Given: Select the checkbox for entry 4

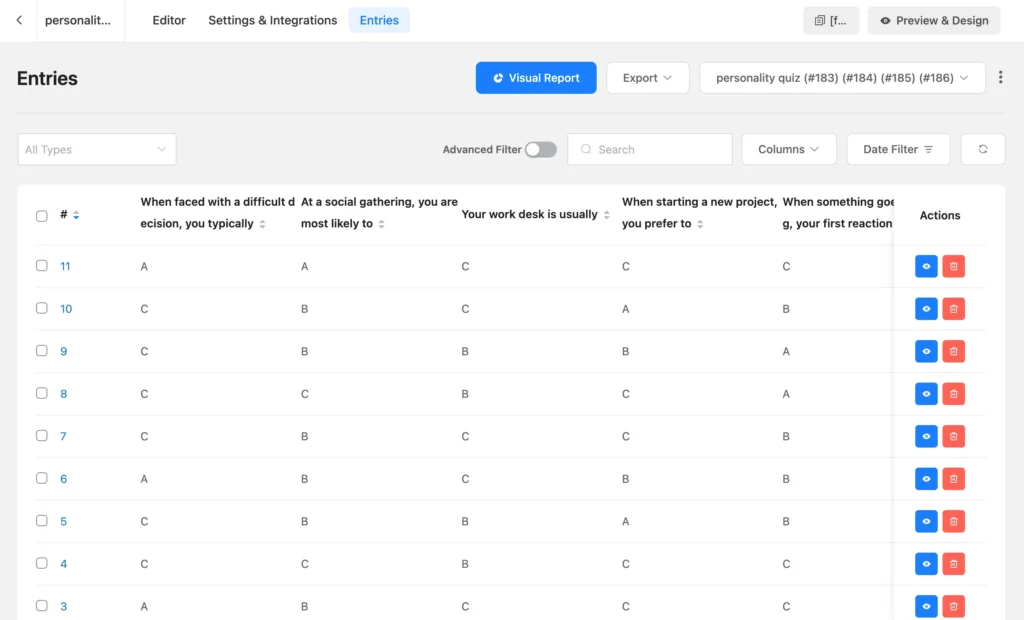Looking at the screenshot, I should (42, 563).
